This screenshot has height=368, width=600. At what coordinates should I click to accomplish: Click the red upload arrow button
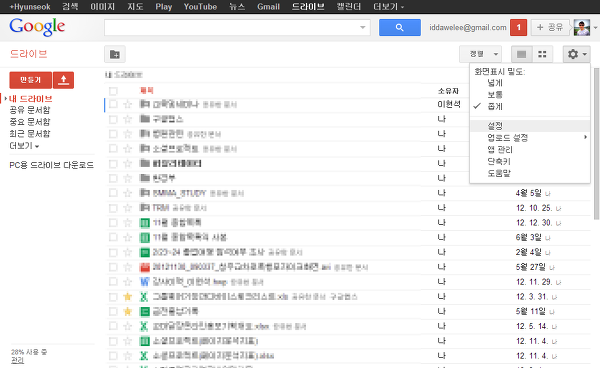point(64,80)
